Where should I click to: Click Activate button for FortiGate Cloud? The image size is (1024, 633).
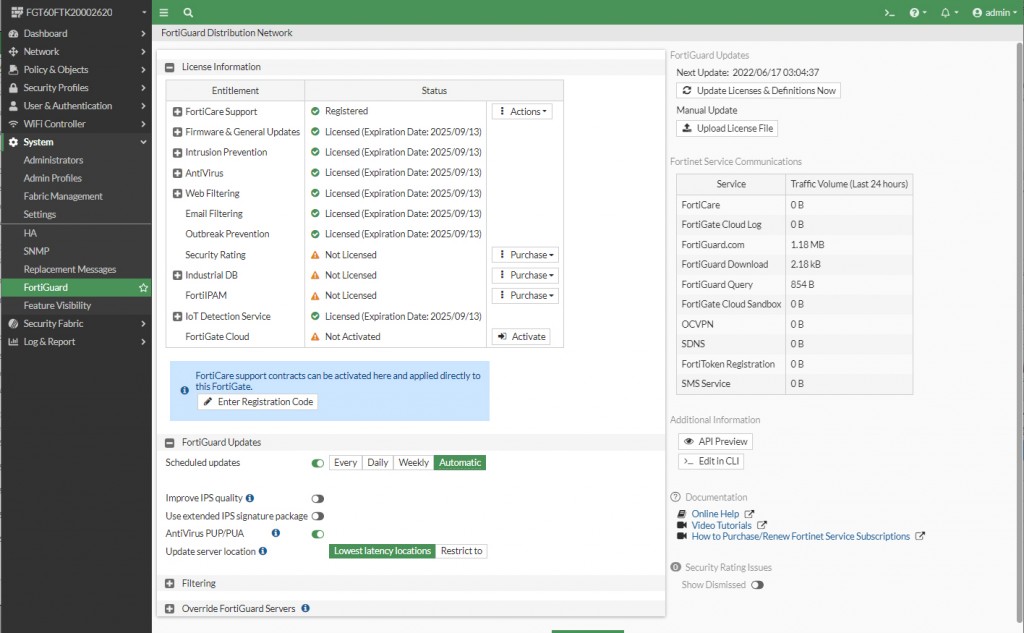click(521, 336)
